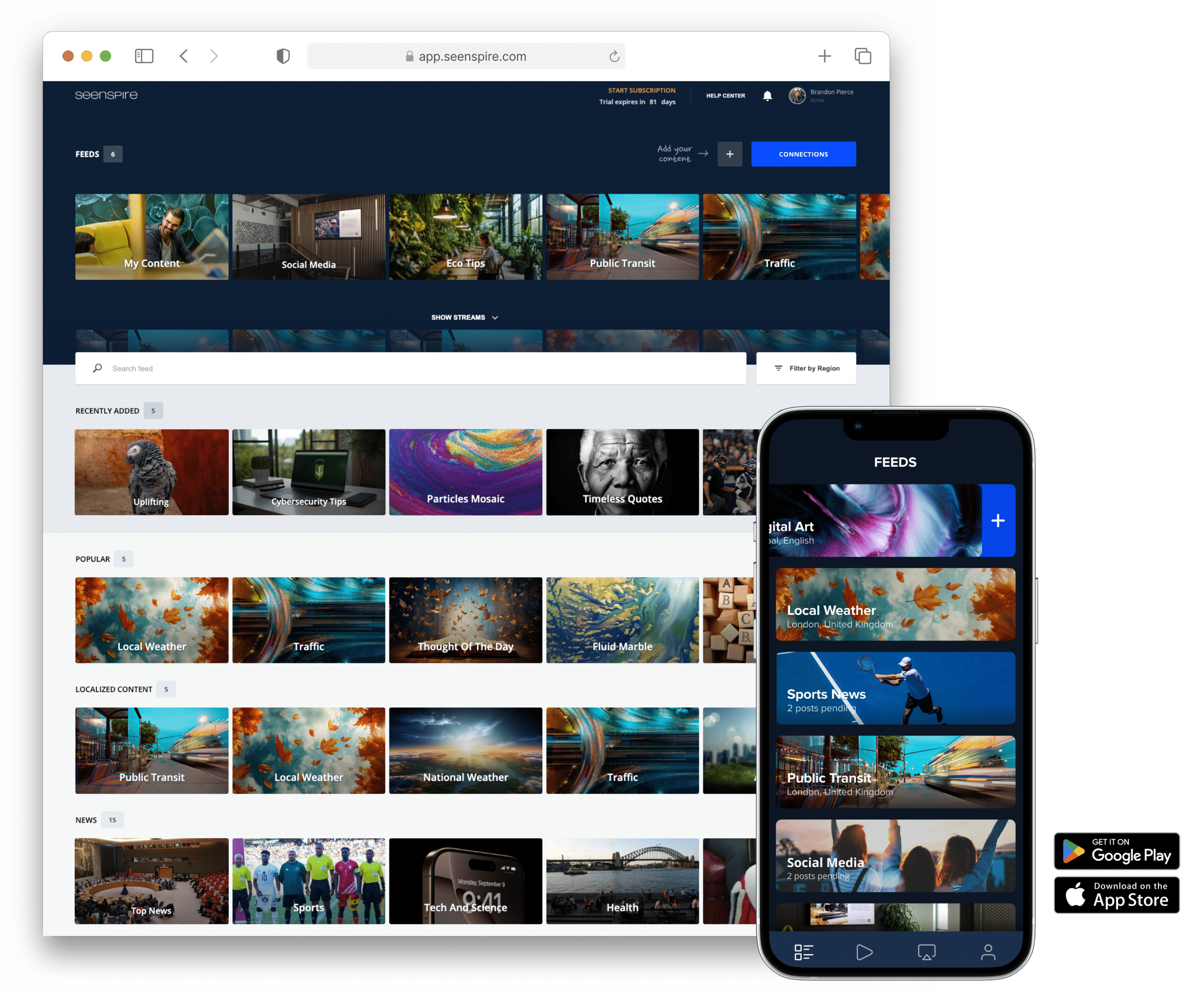1194x1008 pixels.
Task: Open the notifications bell icon
Action: point(768,95)
